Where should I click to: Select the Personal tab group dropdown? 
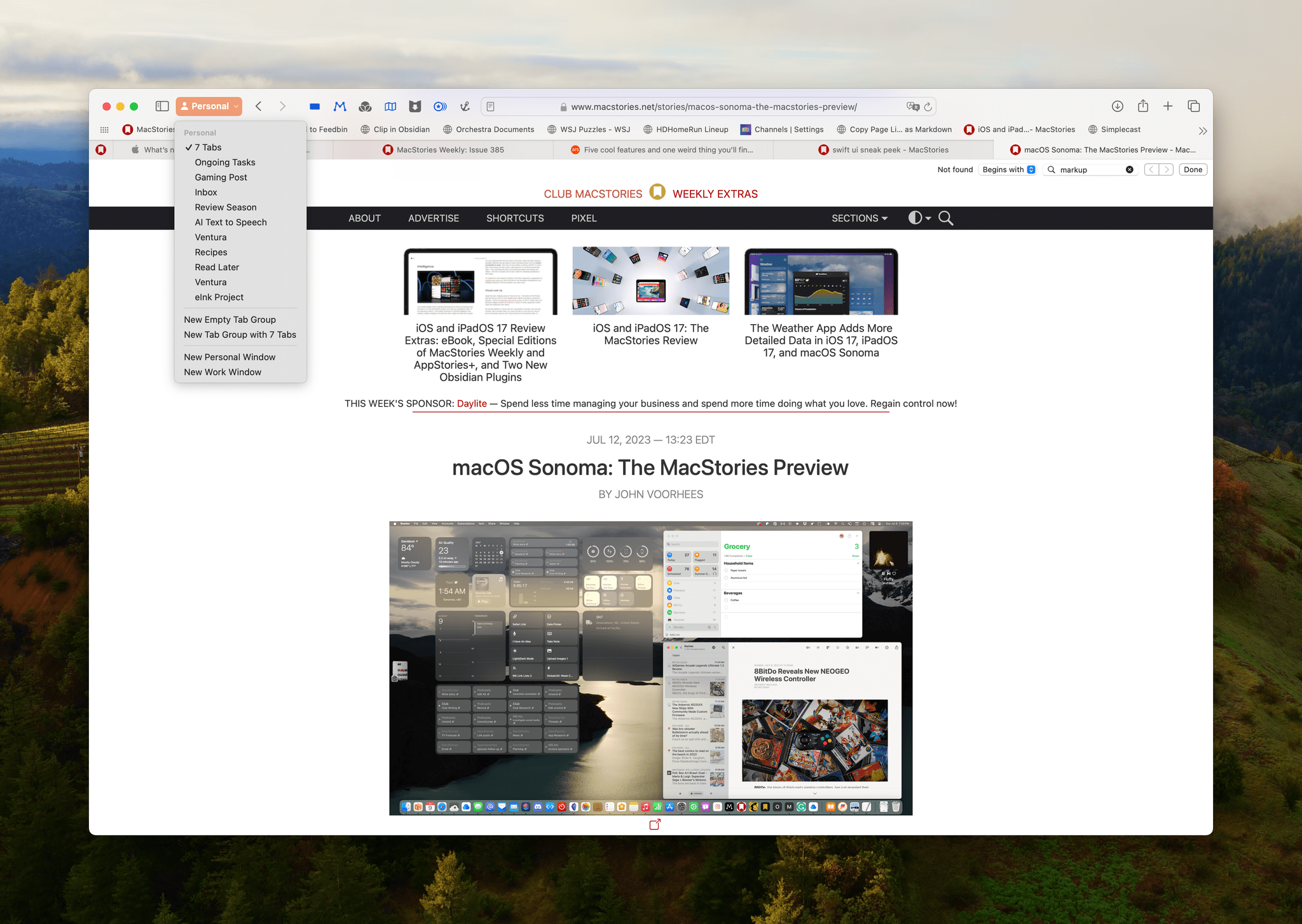208,106
